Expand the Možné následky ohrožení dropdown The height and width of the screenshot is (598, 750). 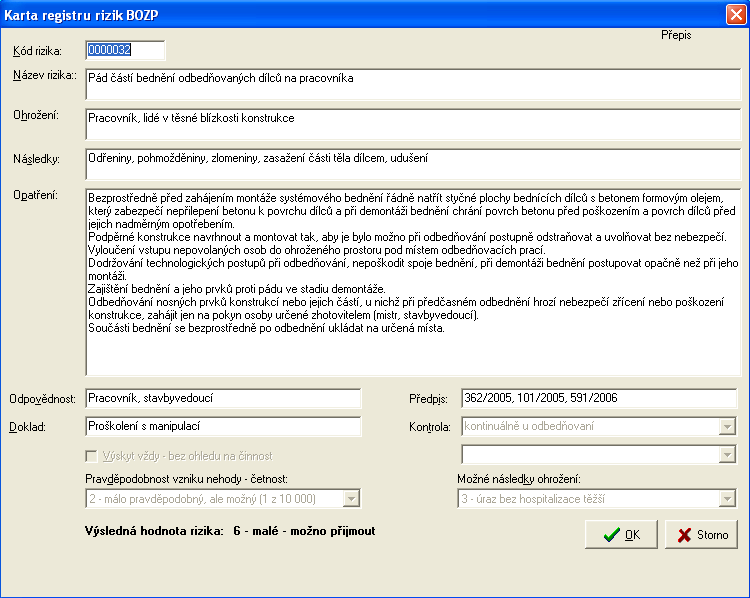point(727,499)
